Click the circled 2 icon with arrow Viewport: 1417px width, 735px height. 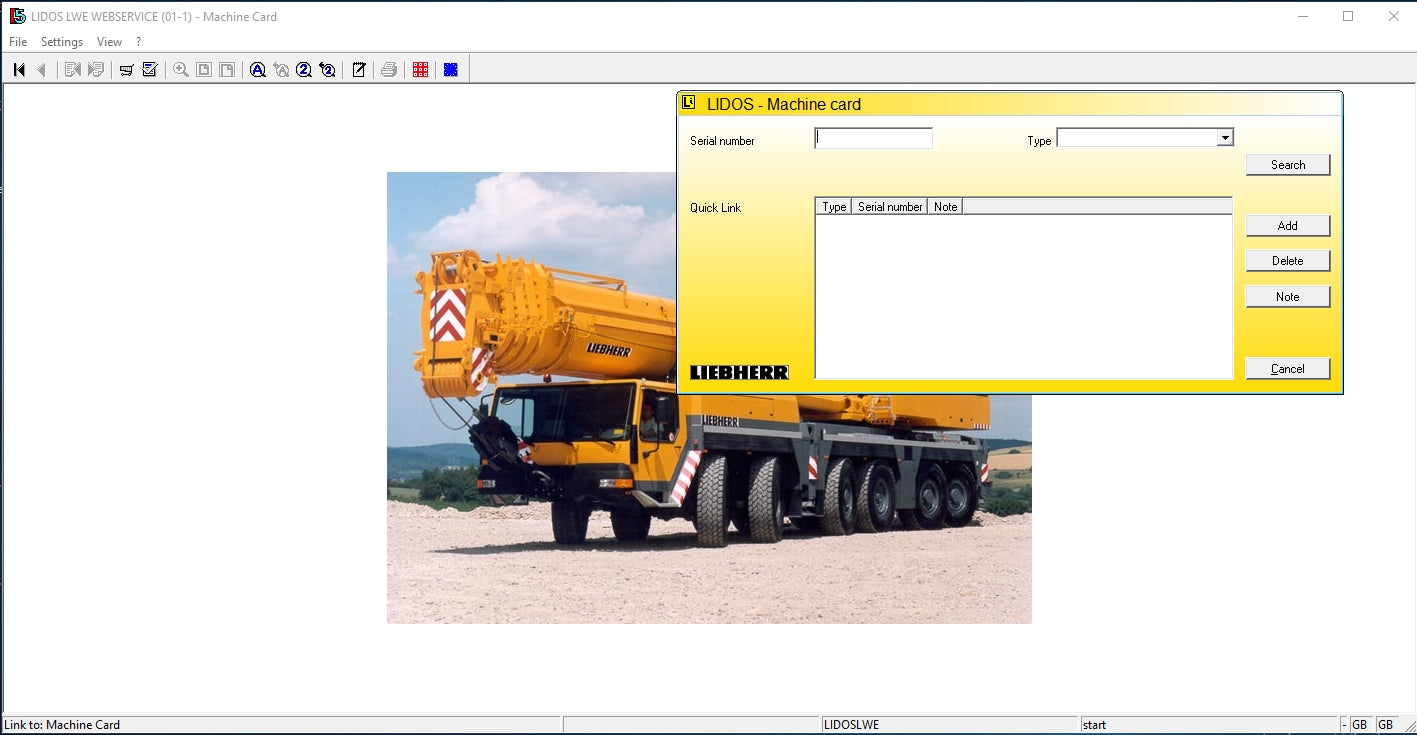(327, 70)
